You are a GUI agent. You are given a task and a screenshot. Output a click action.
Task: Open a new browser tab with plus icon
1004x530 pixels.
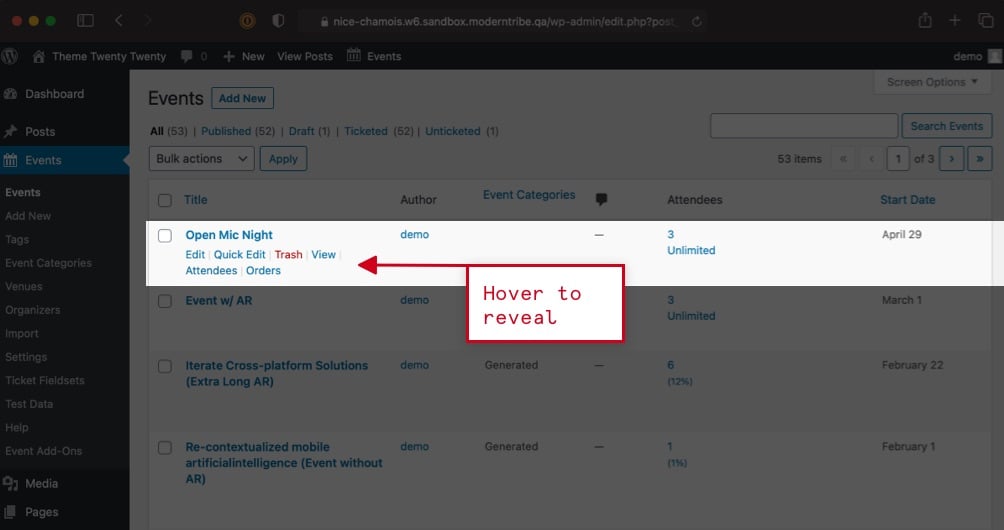pos(955,20)
